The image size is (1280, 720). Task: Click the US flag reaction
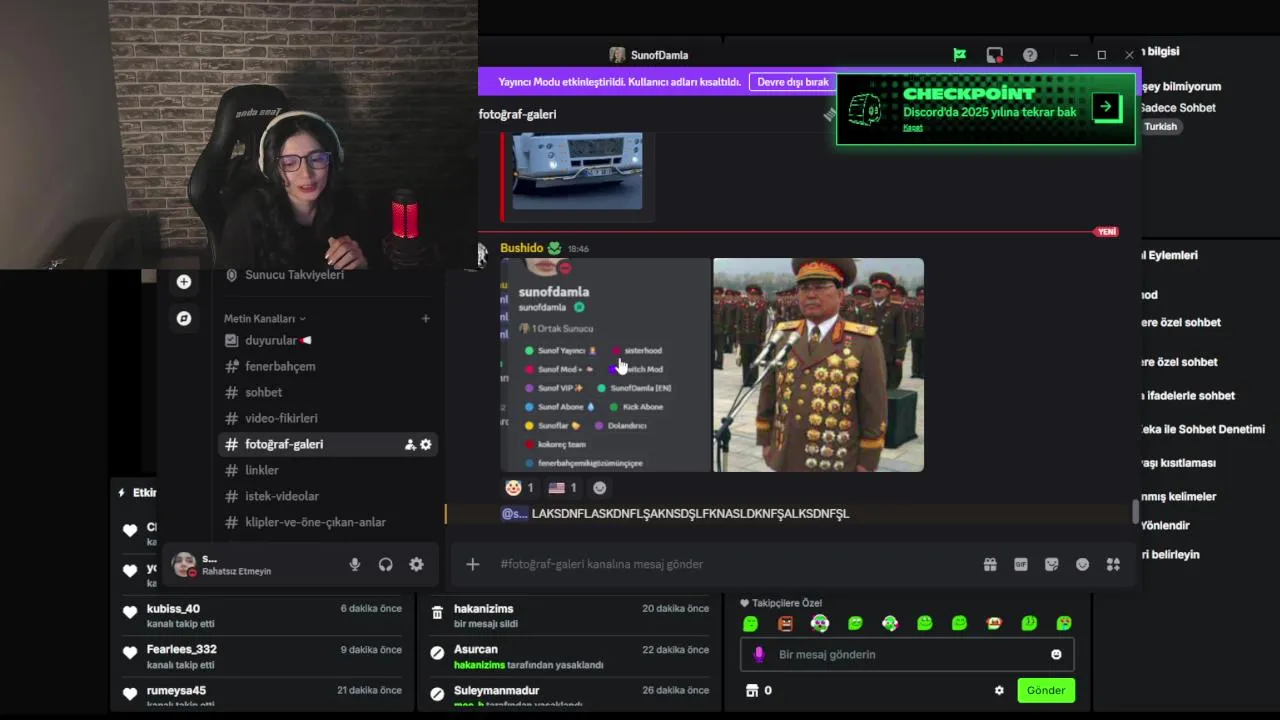point(563,488)
